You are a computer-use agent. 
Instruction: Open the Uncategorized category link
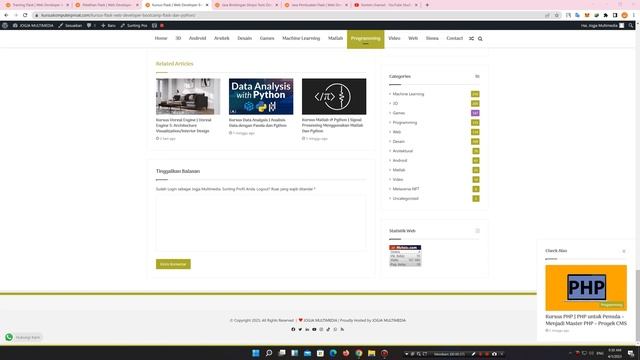(405, 199)
